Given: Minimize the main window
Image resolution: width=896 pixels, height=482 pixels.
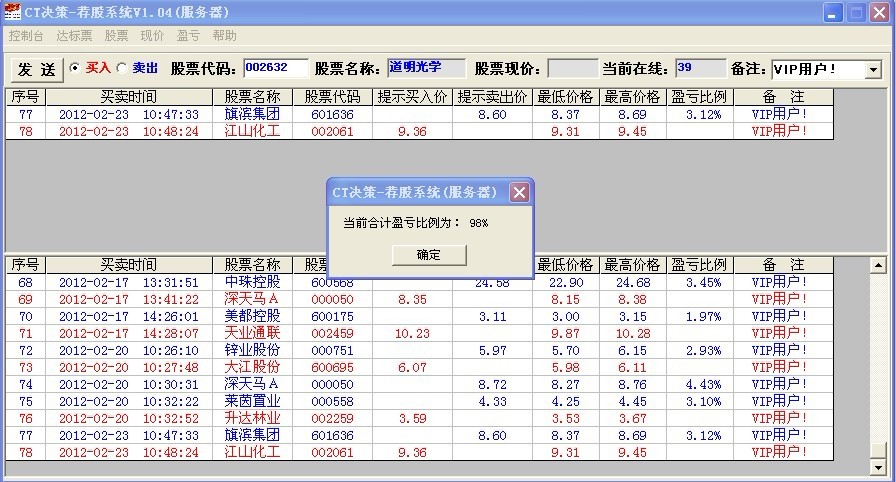Looking at the screenshot, I should click(x=833, y=13).
